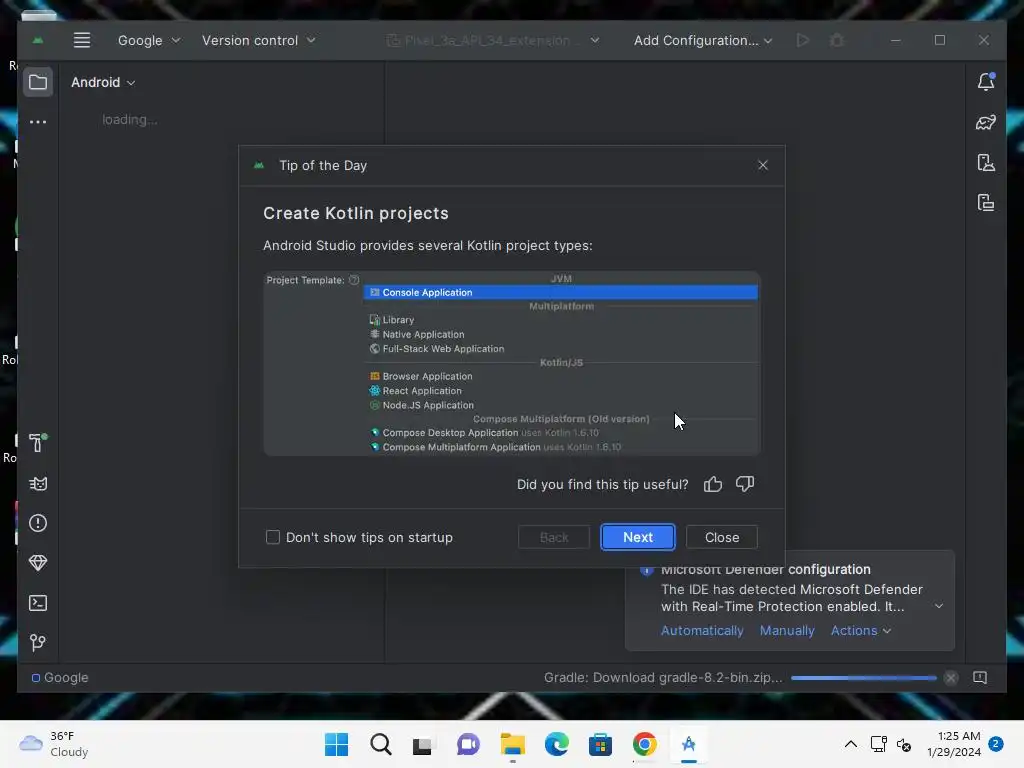Click the Create Kotlin projects heading

pos(356,214)
